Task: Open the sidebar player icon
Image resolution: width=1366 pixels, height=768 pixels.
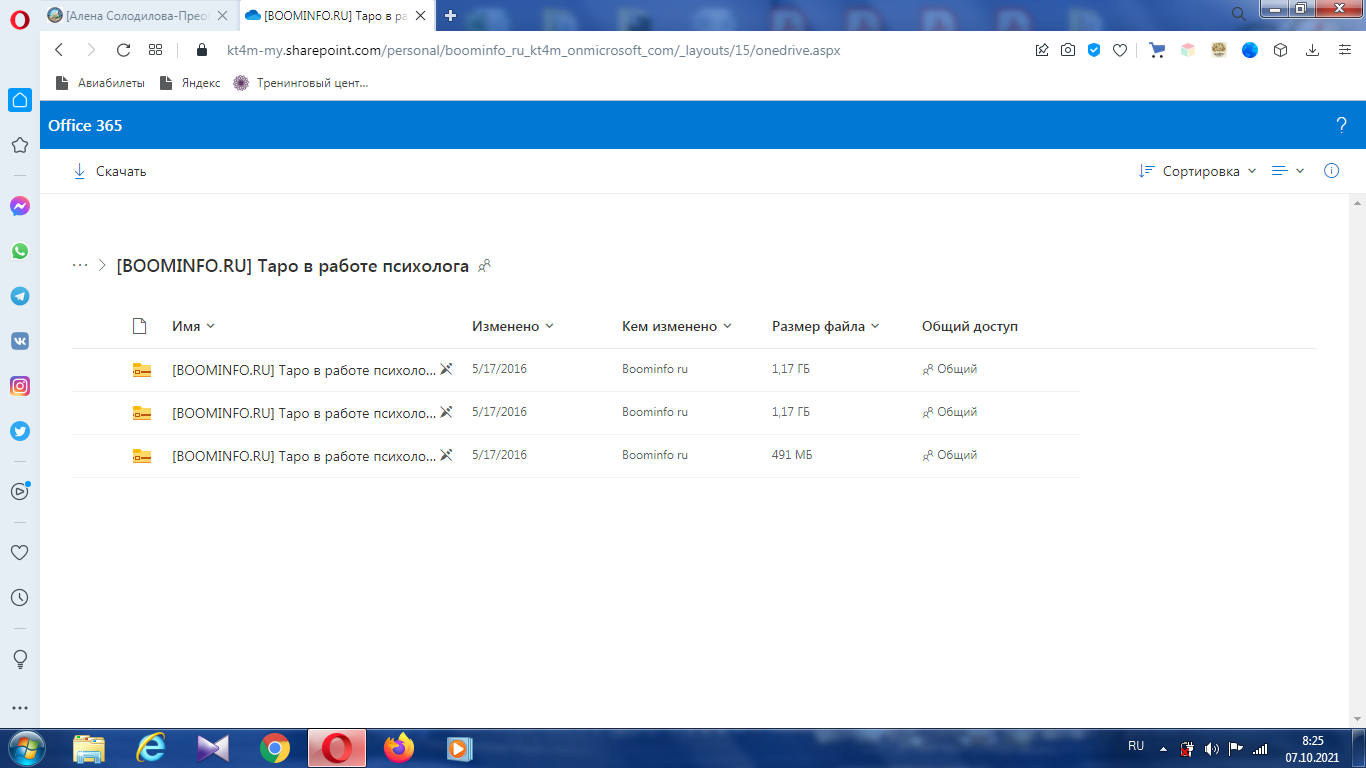Action: coord(20,490)
